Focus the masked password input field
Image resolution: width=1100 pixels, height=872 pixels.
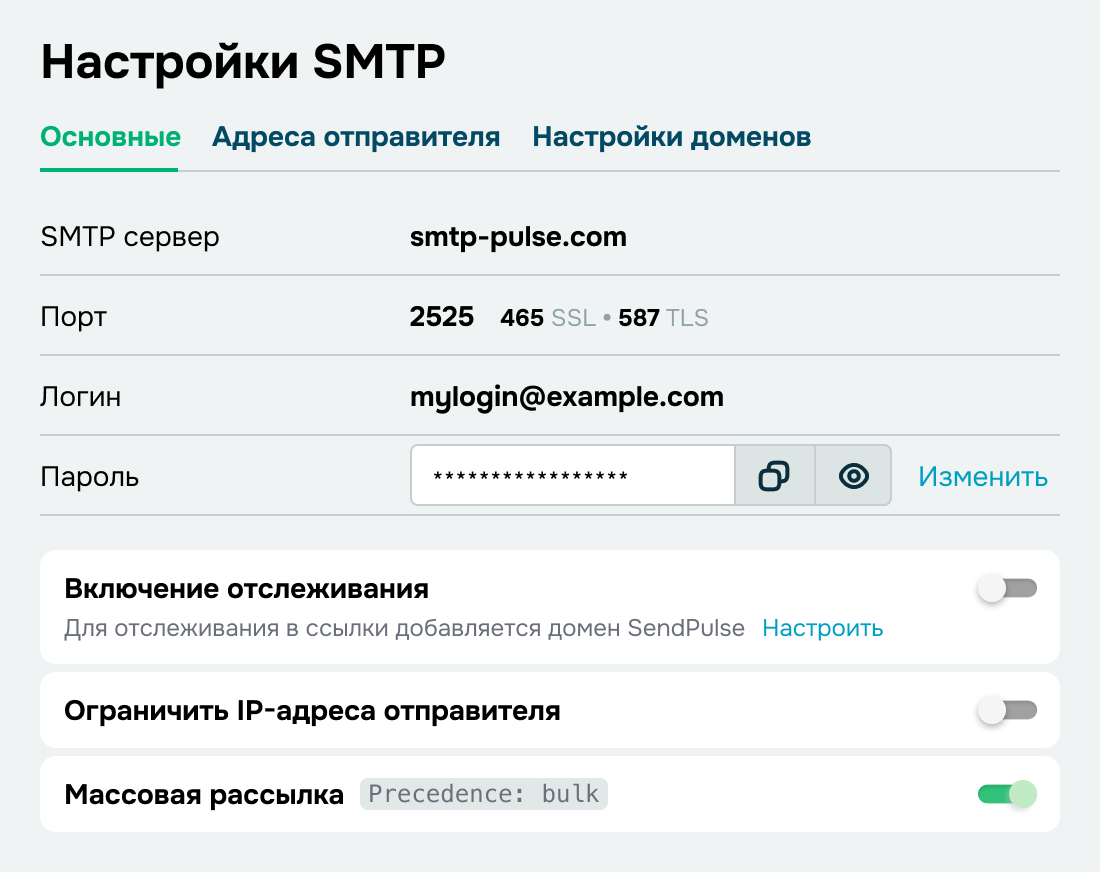click(x=572, y=476)
